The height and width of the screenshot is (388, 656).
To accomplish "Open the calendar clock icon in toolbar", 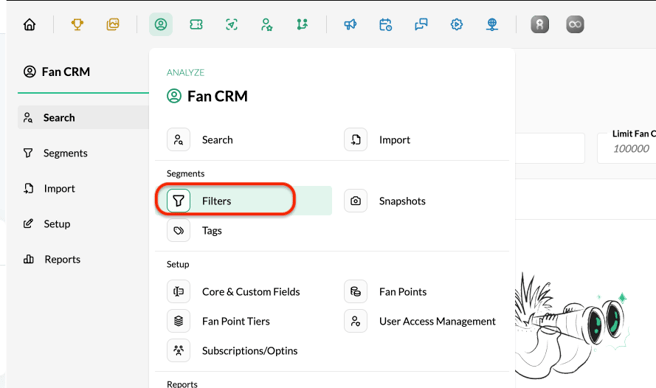I will 385,24.
